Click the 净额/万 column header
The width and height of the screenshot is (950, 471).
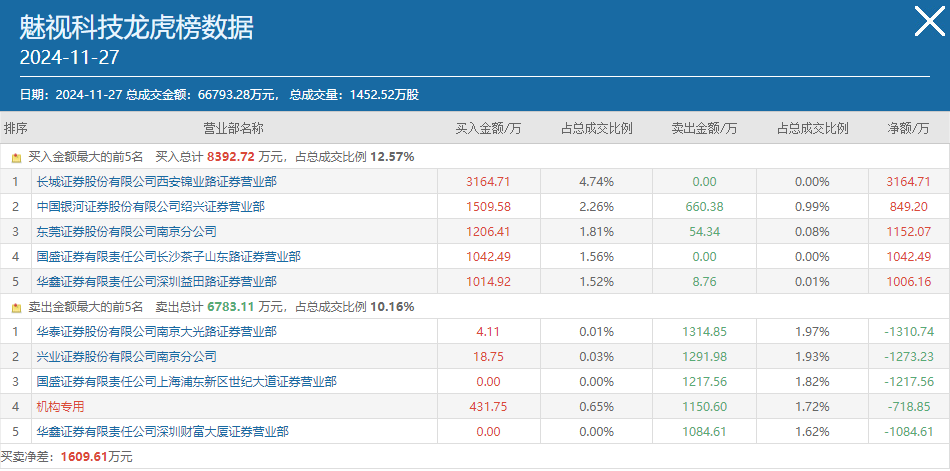tap(908, 129)
